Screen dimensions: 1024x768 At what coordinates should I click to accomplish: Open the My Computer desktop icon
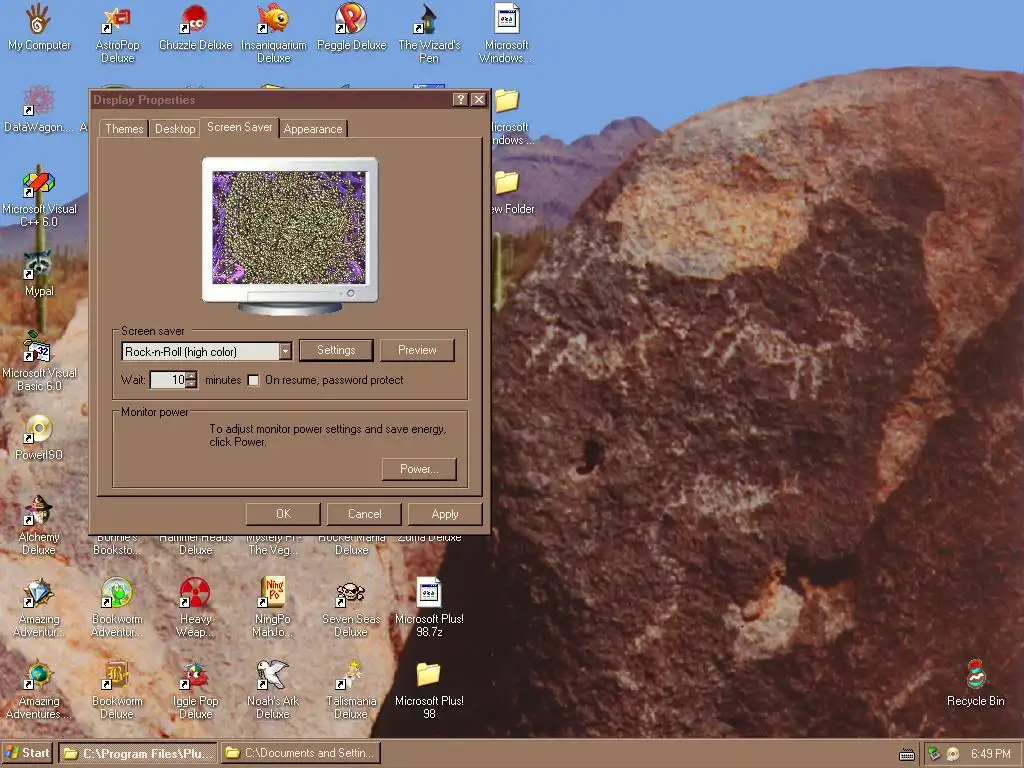tap(39, 19)
